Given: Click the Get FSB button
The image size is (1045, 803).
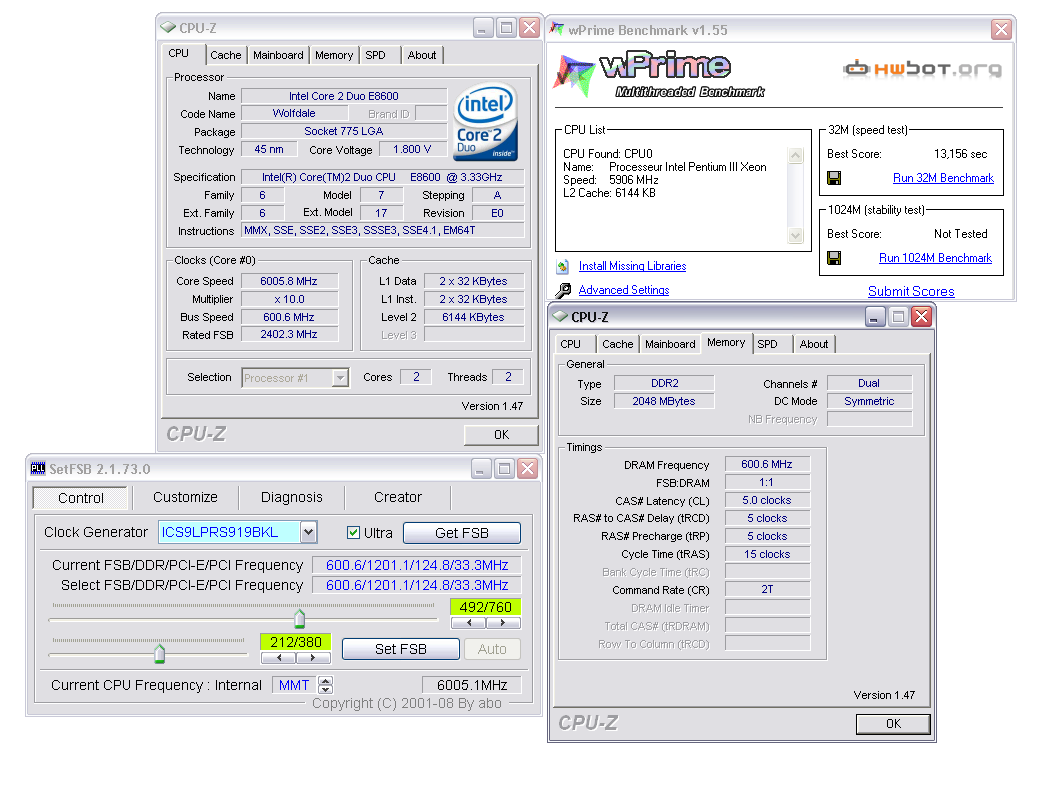Looking at the screenshot, I should (462, 533).
